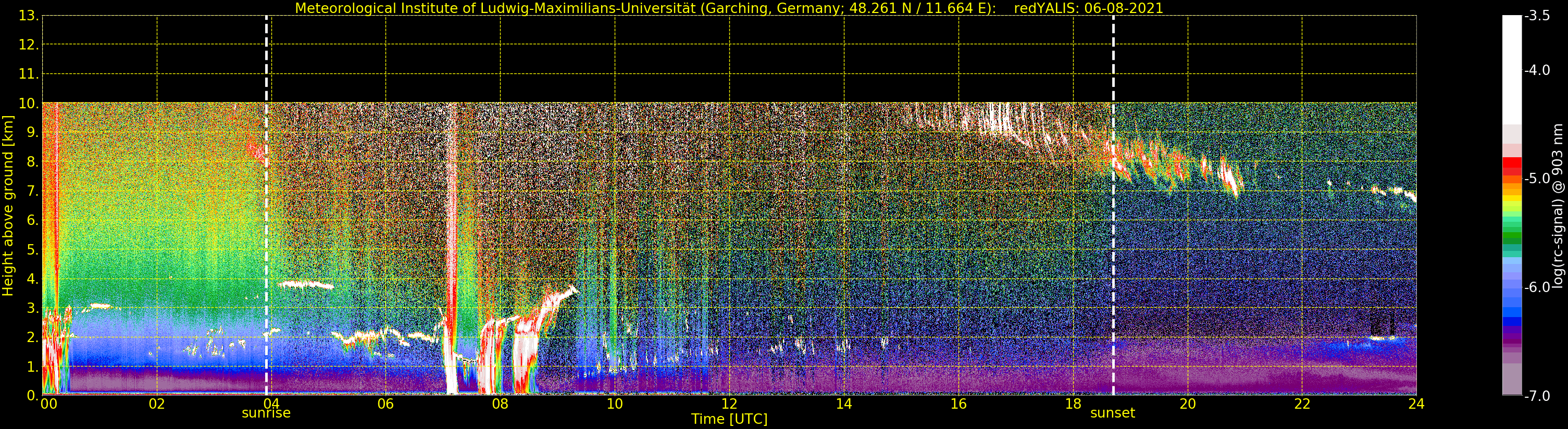The image size is (1568, 429).
Task: Click the plot title mentioning redYALIS: 06-08-2021
Action: click(729, 8)
